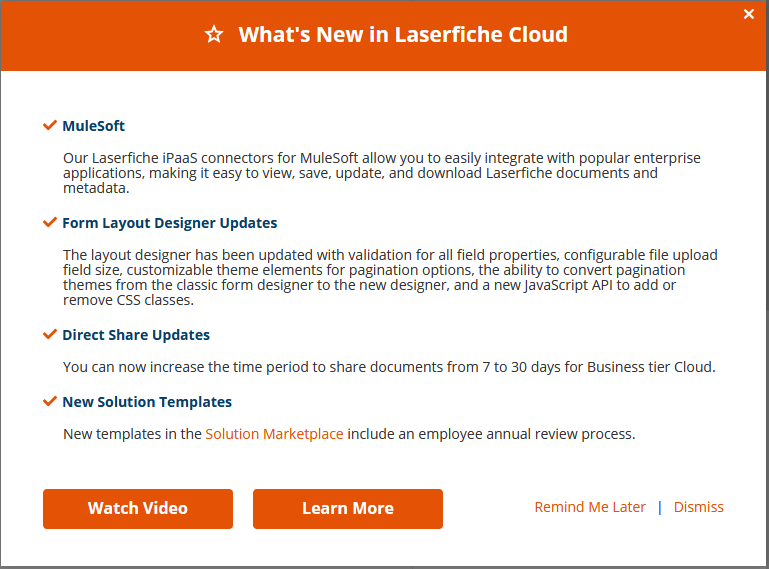Screen dimensions: 769x569
Task: Click the star icon in the header
Action: point(214,35)
